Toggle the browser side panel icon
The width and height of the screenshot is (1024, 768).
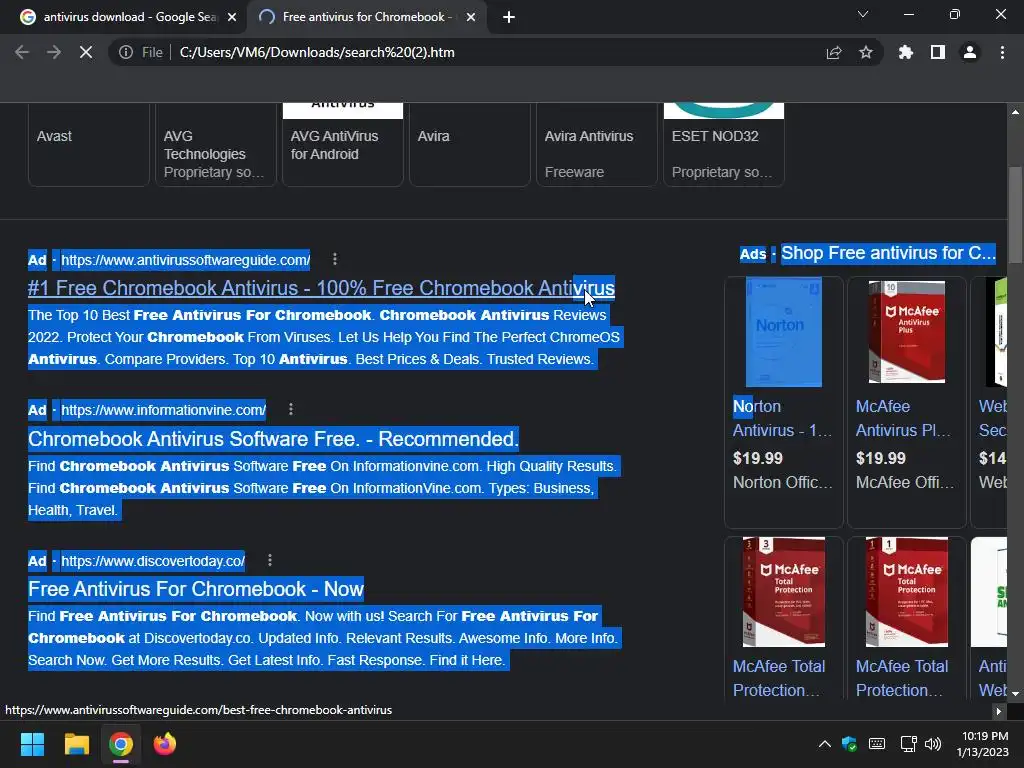pos(937,52)
